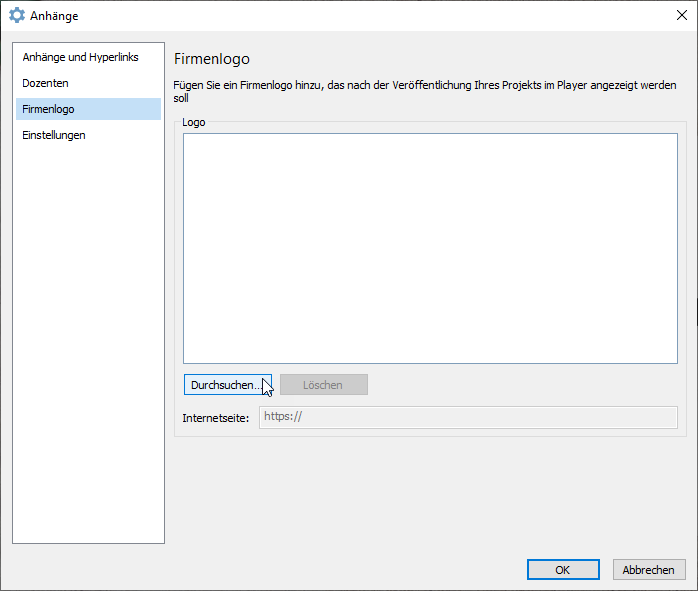Screen dimensions: 698x591
Task: Click the gear icon in the title bar
Action: click(x=17, y=16)
